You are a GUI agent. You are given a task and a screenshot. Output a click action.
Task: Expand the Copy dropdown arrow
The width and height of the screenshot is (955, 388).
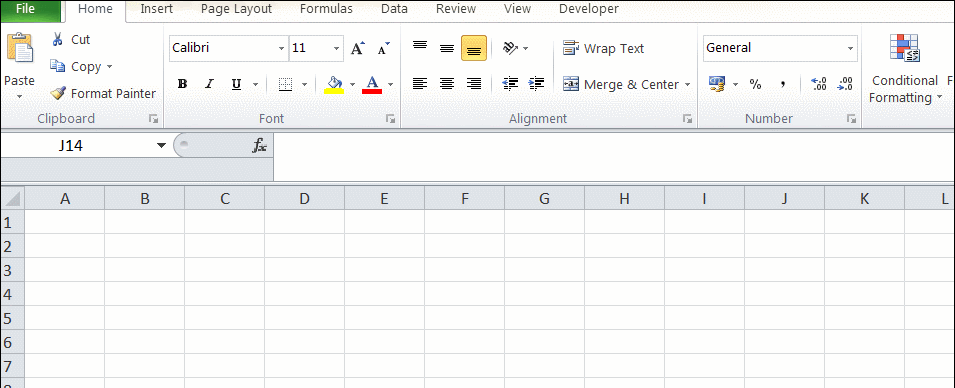click(110, 66)
